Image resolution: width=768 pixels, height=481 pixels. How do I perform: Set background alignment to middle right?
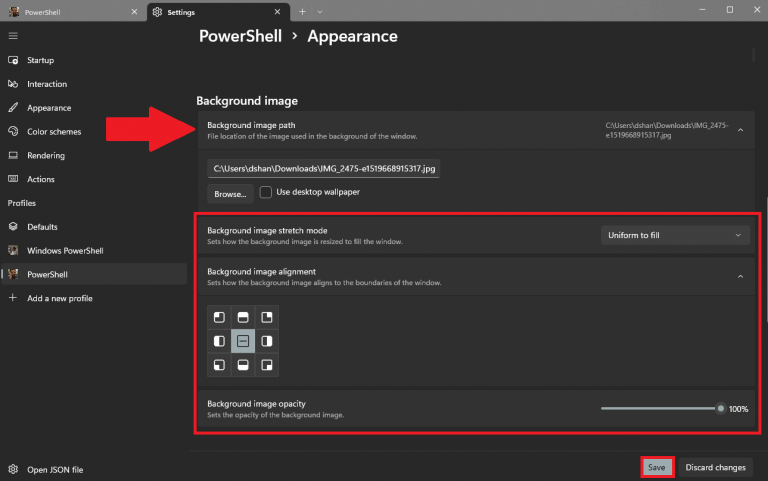pos(267,341)
